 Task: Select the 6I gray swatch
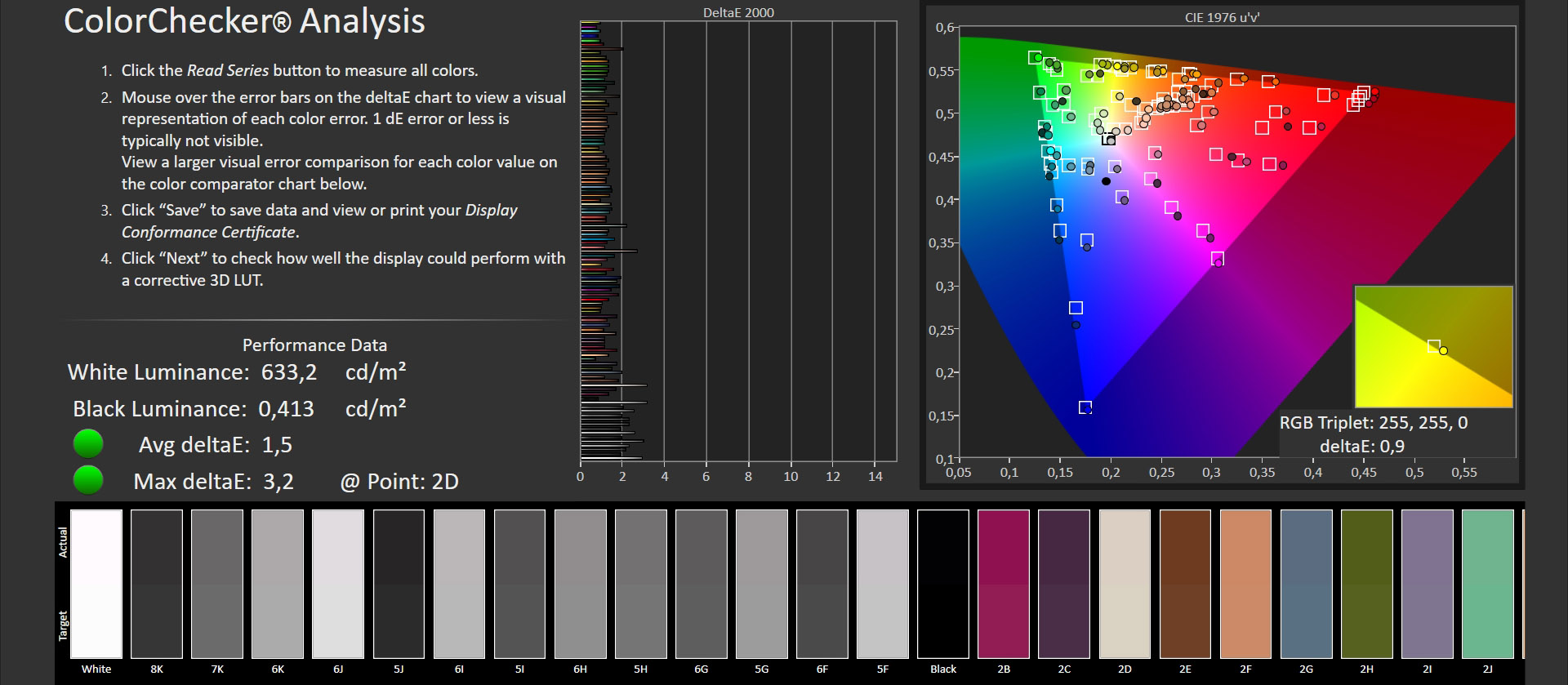coord(459,584)
